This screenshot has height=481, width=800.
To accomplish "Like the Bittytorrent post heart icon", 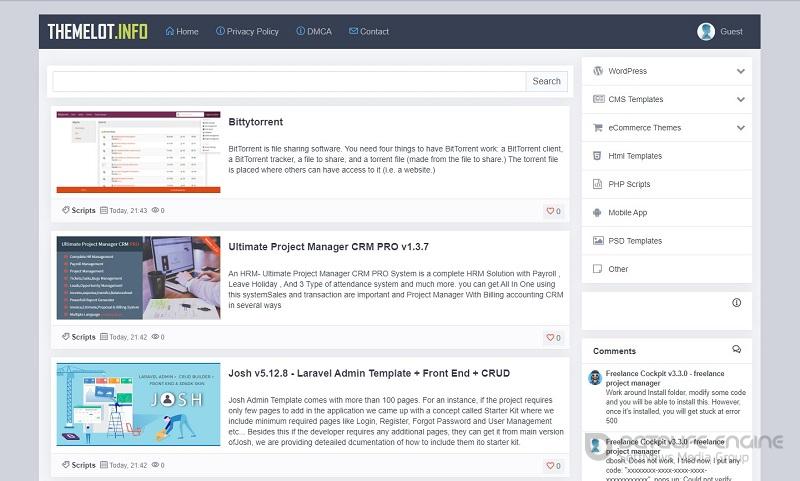I will [550, 211].
